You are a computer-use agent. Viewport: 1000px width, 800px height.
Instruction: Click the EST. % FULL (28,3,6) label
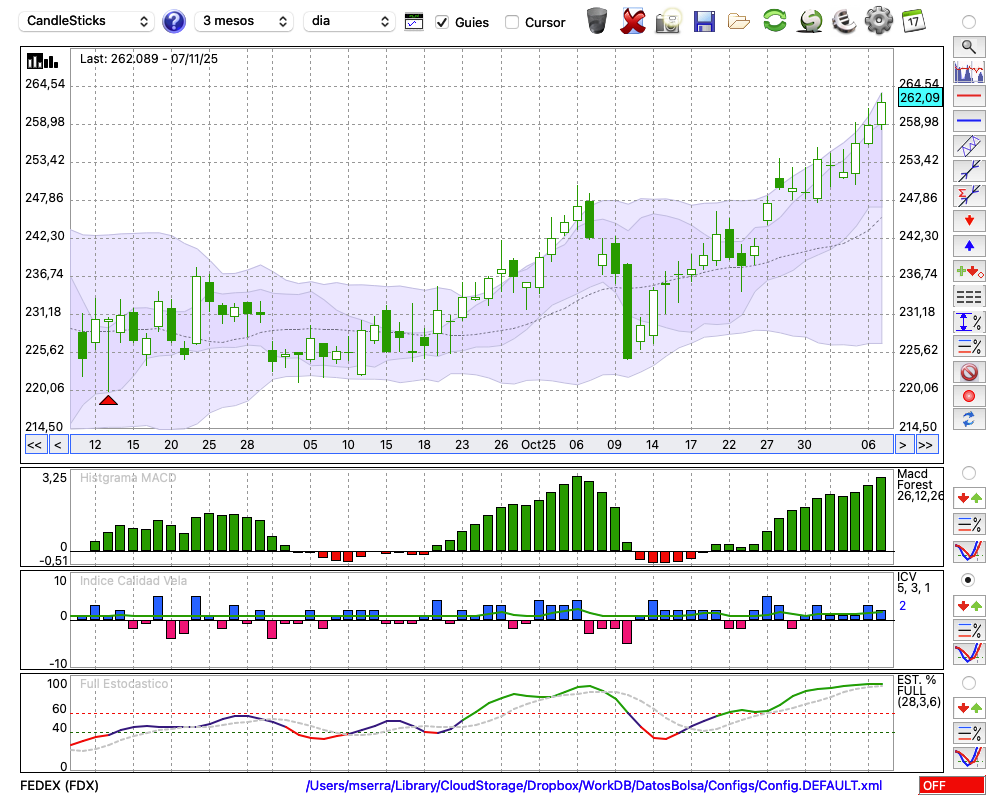click(x=919, y=691)
